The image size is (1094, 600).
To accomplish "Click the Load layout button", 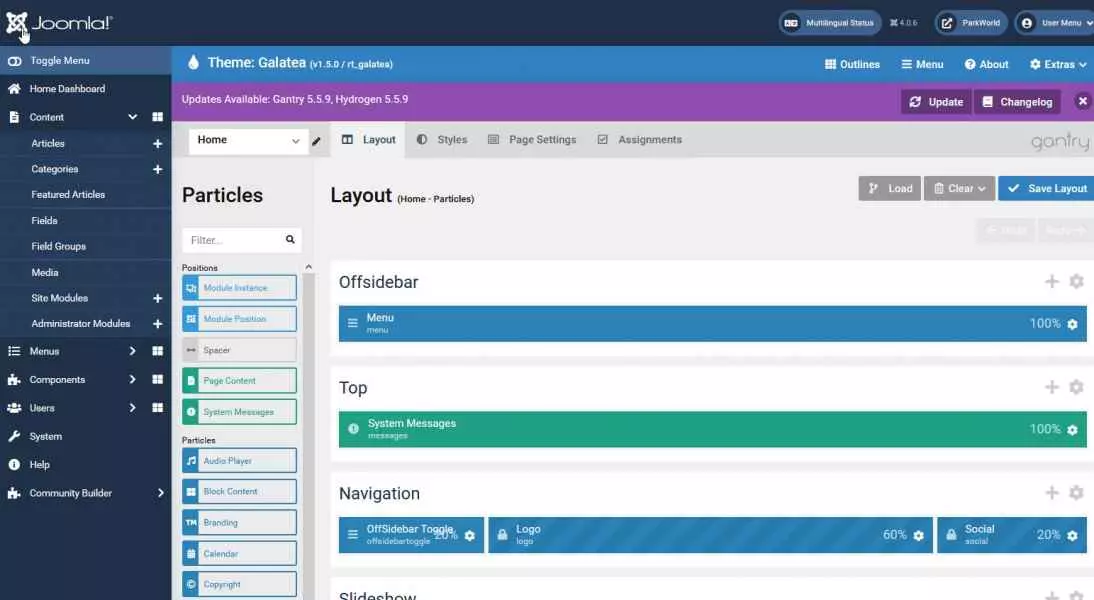I will (890, 188).
